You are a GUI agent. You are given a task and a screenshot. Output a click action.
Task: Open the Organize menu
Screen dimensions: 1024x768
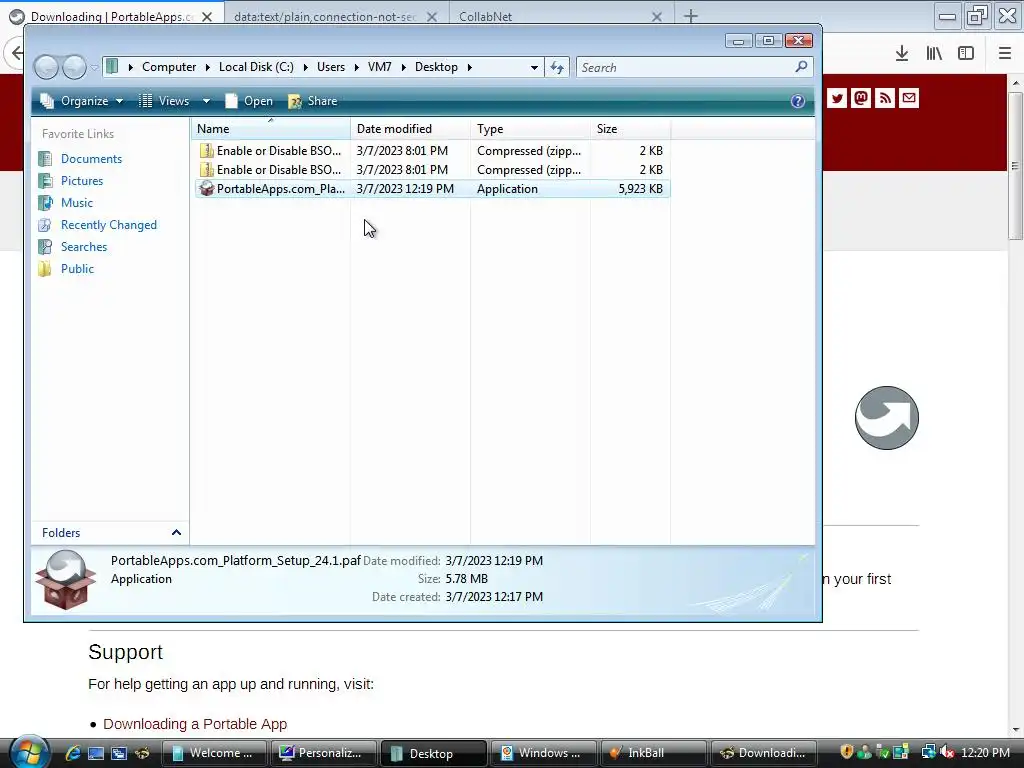pos(82,101)
